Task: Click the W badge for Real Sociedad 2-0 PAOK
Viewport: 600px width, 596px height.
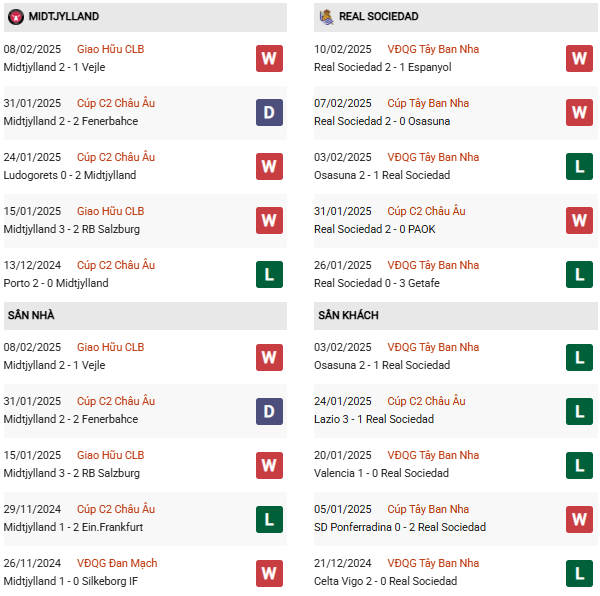Action: pos(579,220)
